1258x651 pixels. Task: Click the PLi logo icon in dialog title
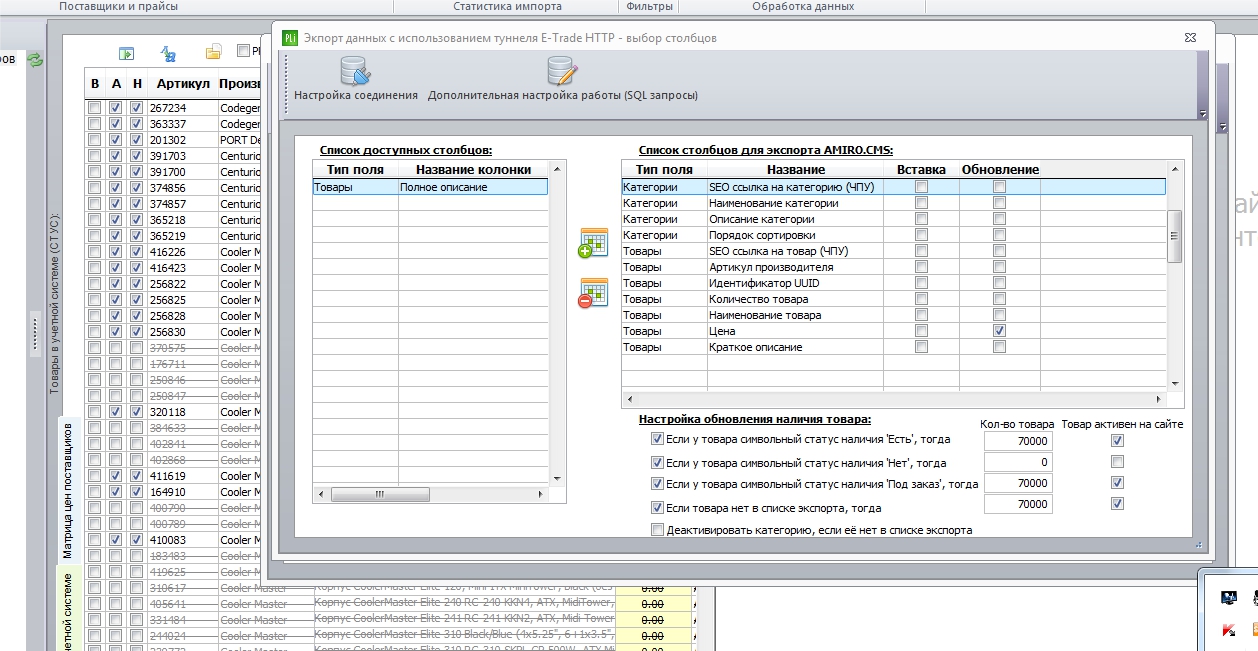pos(290,38)
